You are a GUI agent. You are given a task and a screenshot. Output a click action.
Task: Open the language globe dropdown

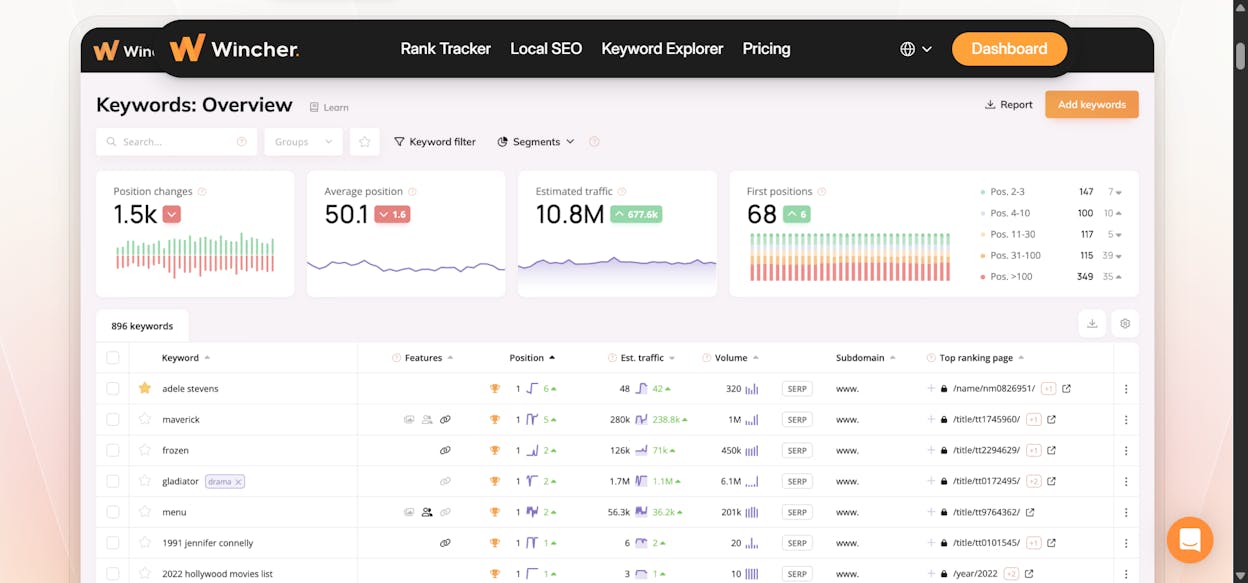(x=916, y=49)
